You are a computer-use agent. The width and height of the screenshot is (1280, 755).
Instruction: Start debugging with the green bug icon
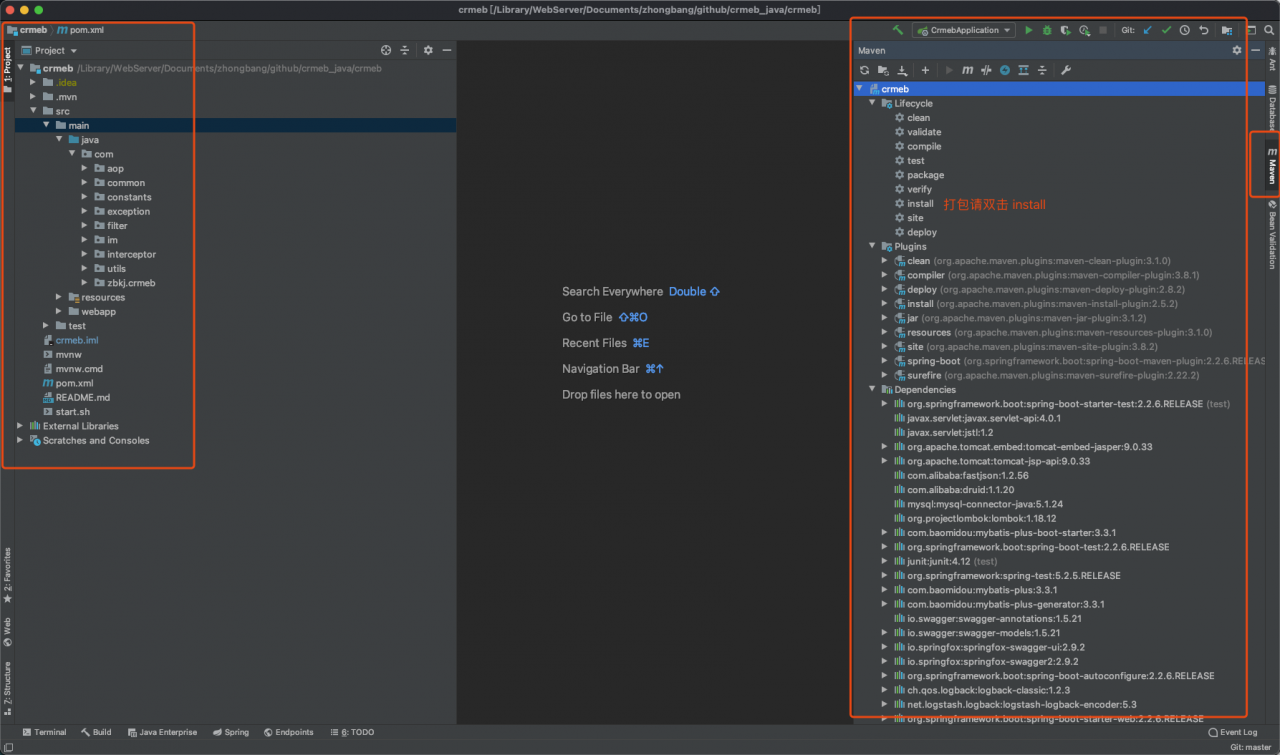tap(1047, 30)
